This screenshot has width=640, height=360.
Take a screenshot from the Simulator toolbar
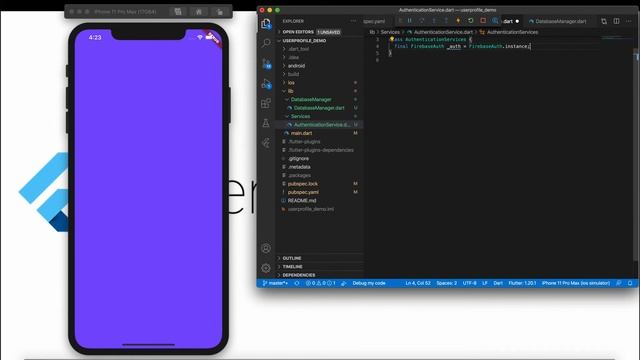[178, 12]
